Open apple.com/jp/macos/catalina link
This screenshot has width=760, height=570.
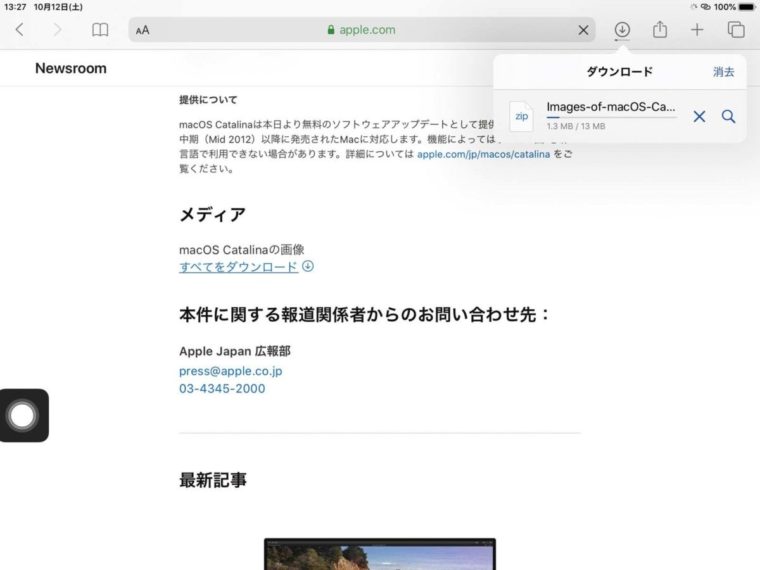pyautogui.click(x=483, y=154)
